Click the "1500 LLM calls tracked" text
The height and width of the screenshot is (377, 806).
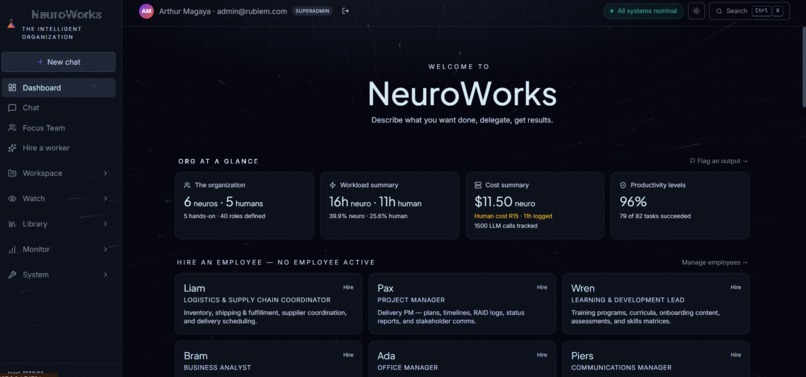506,226
